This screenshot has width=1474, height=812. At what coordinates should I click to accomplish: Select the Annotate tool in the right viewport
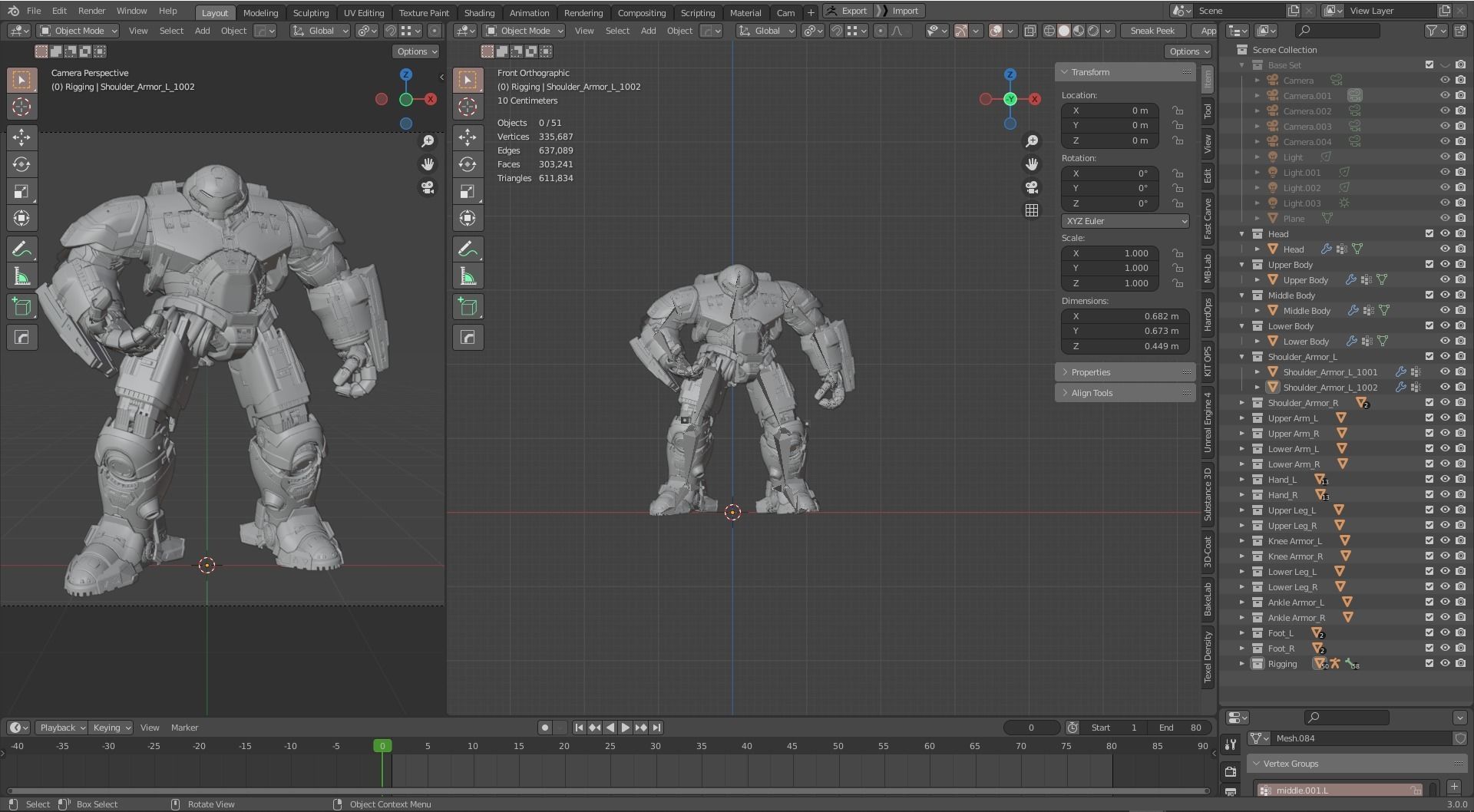[x=468, y=249]
